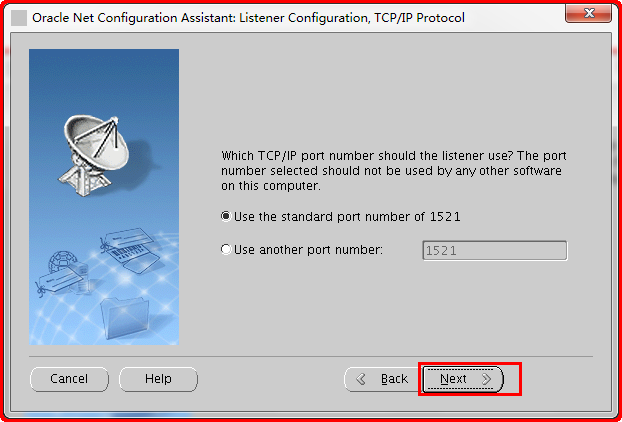Click the double-chevron arrow on Next button
This screenshot has height=422, width=622.
pyautogui.click(x=487, y=379)
